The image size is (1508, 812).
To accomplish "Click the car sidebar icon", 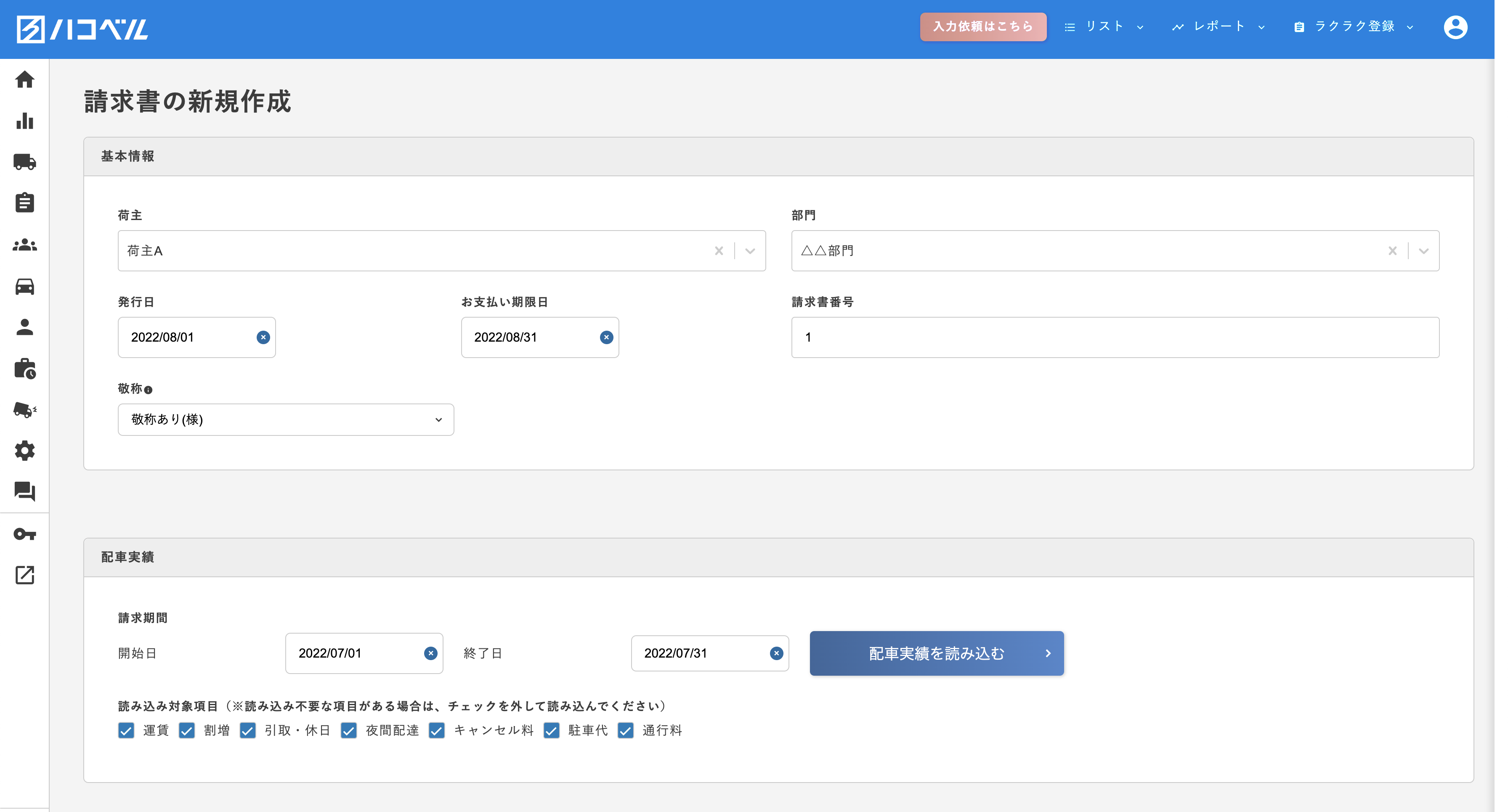I will [x=24, y=286].
